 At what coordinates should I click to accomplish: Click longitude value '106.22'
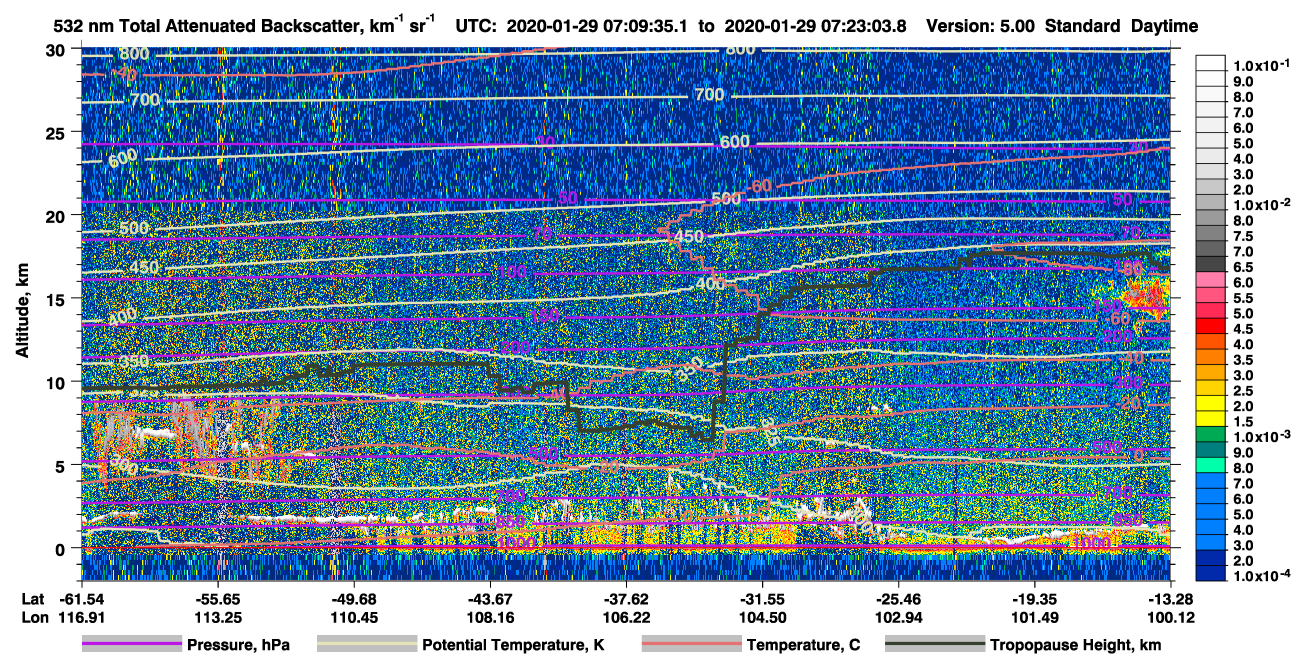pyautogui.click(x=626, y=618)
